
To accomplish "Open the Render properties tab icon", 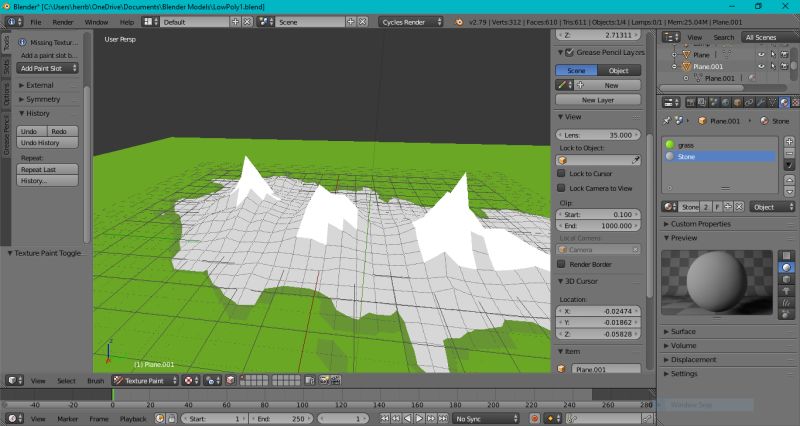I will (x=690, y=103).
